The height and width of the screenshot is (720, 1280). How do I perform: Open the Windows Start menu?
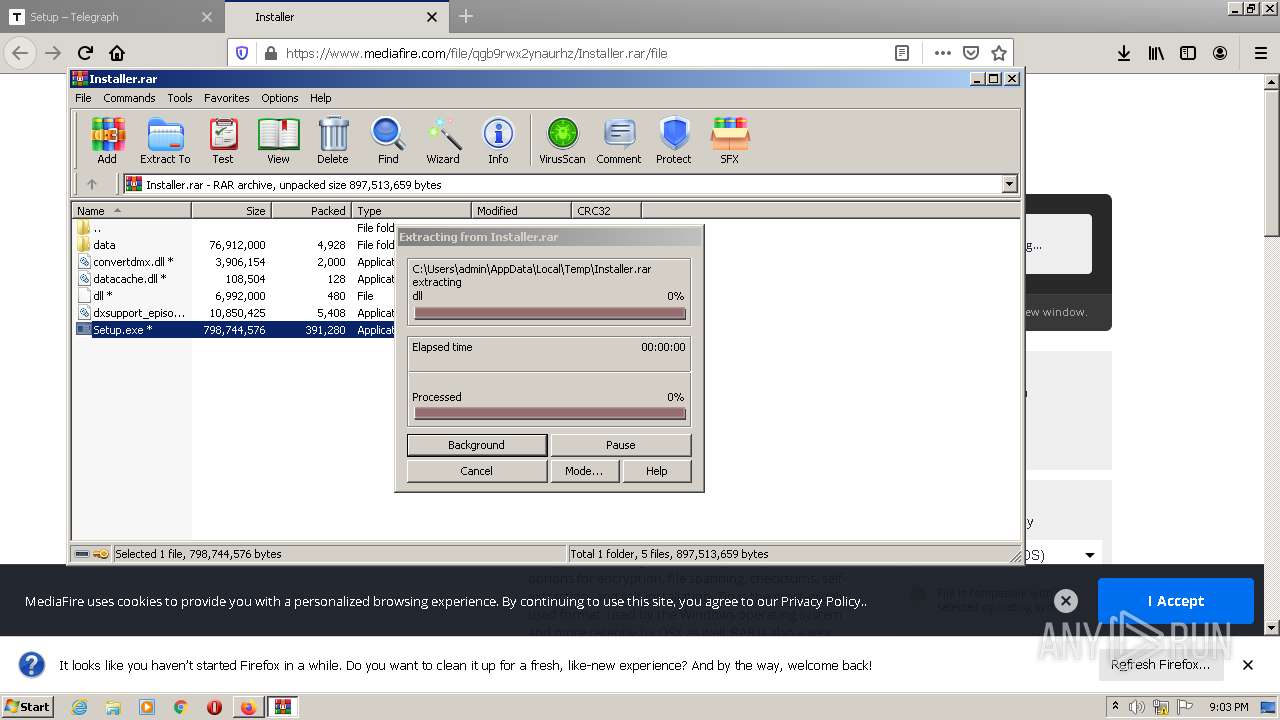28,706
